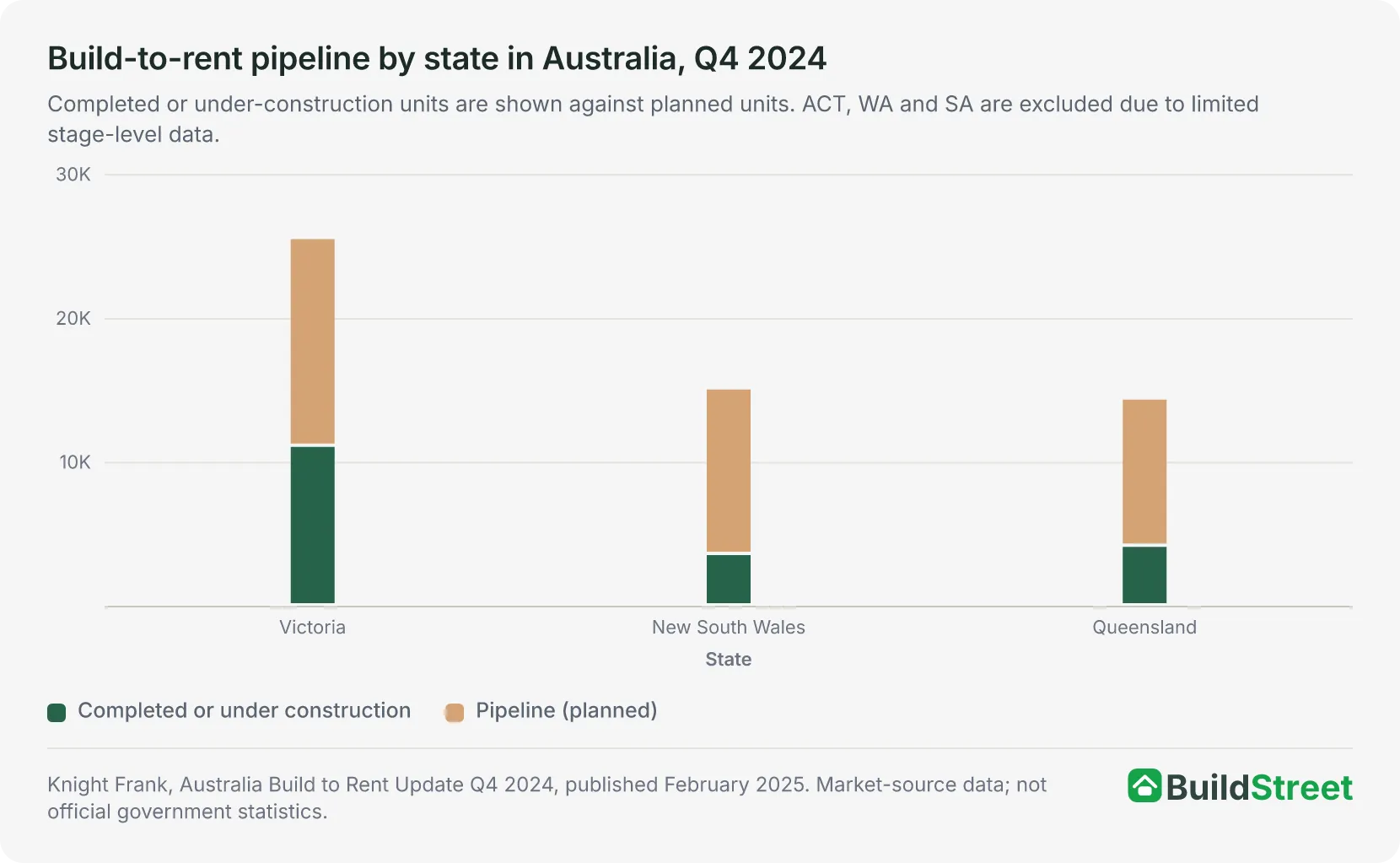Viewport: 1400px width, 863px height.
Task: Select New South Wales tan planned segment
Action: pos(729,471)
